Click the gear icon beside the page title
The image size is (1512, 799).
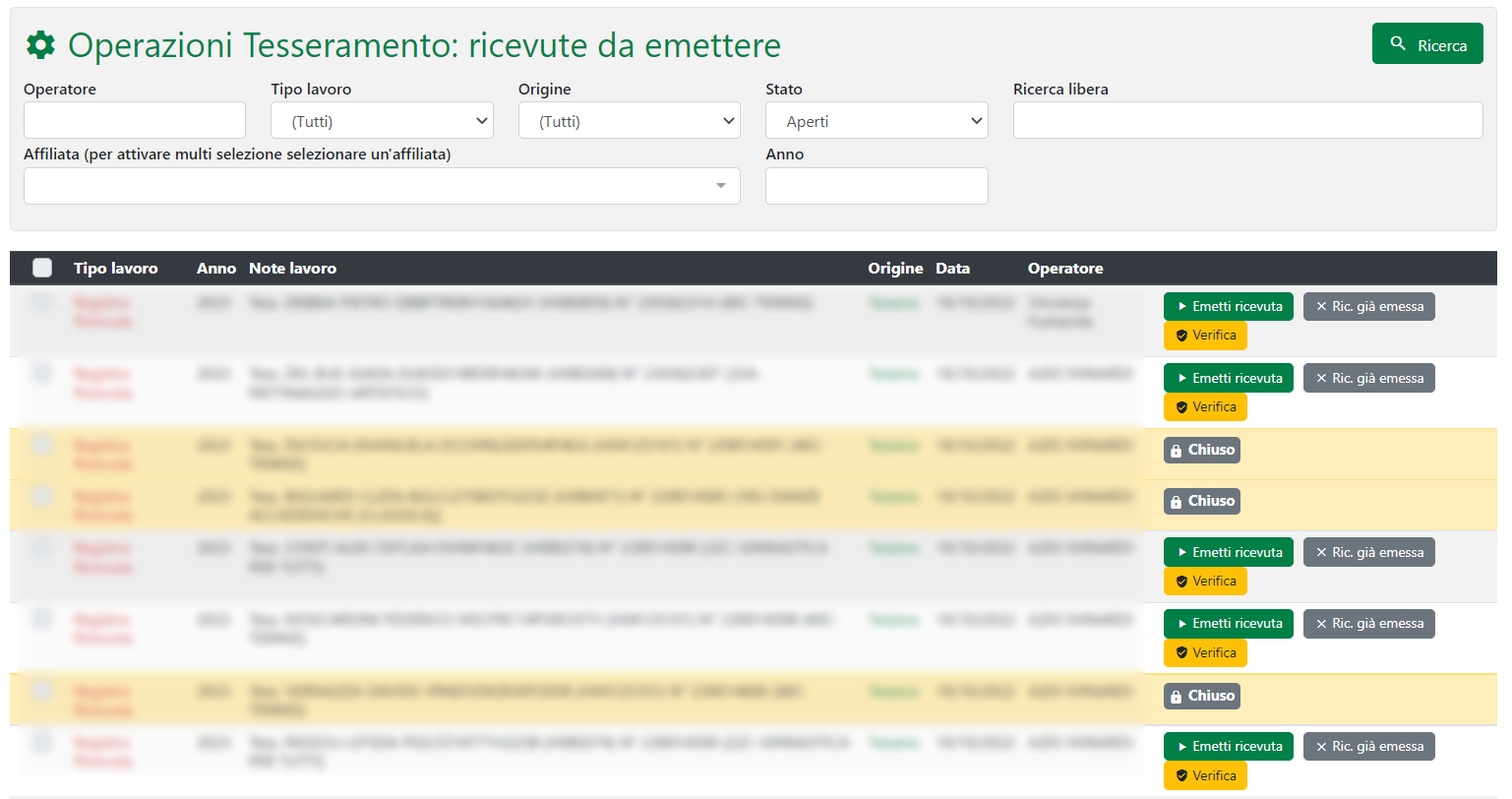point(40,45)
